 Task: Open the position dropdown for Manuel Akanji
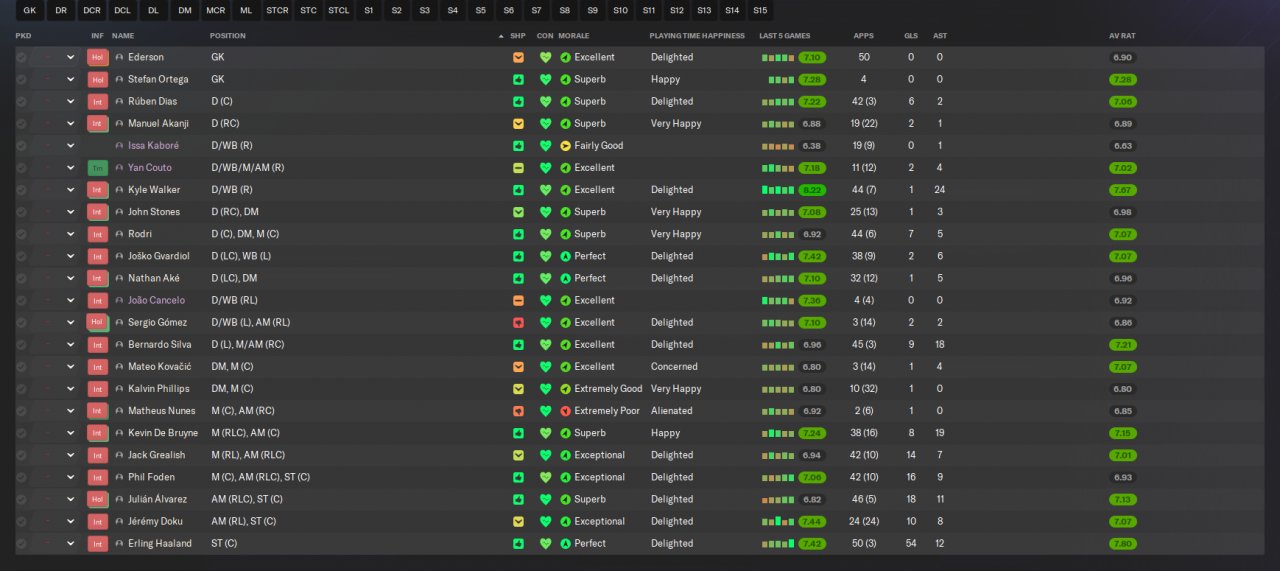click(71, 124)
